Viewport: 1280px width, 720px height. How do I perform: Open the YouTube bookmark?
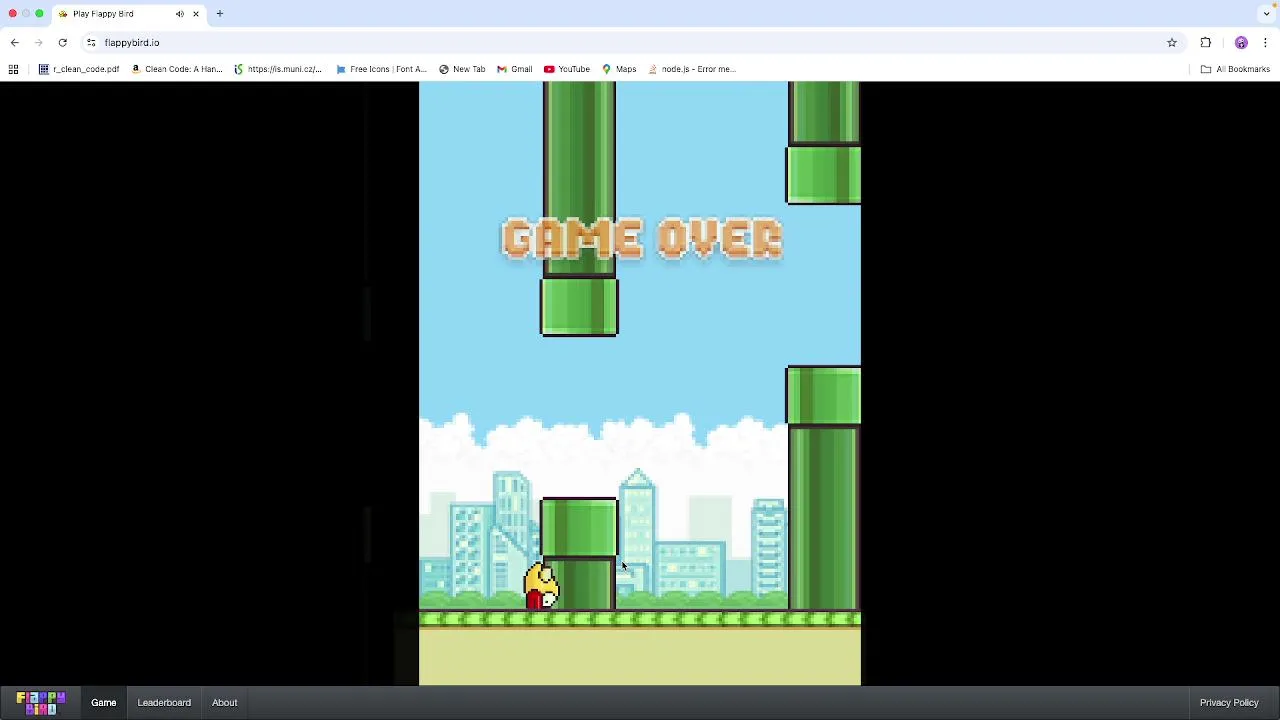[x=567, y=69]
